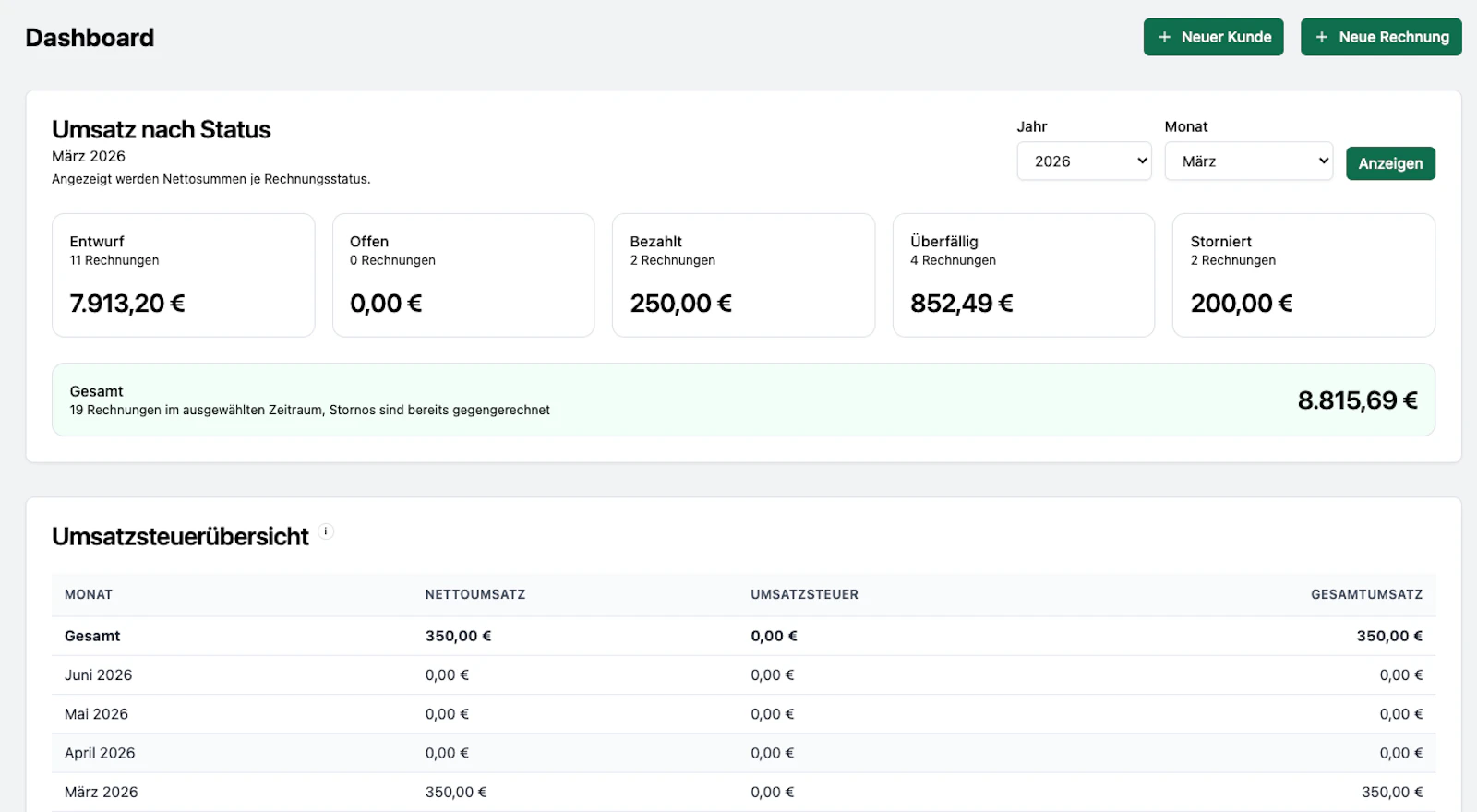
Task: Select the Offen status card
Action: (x=463, y=275)
